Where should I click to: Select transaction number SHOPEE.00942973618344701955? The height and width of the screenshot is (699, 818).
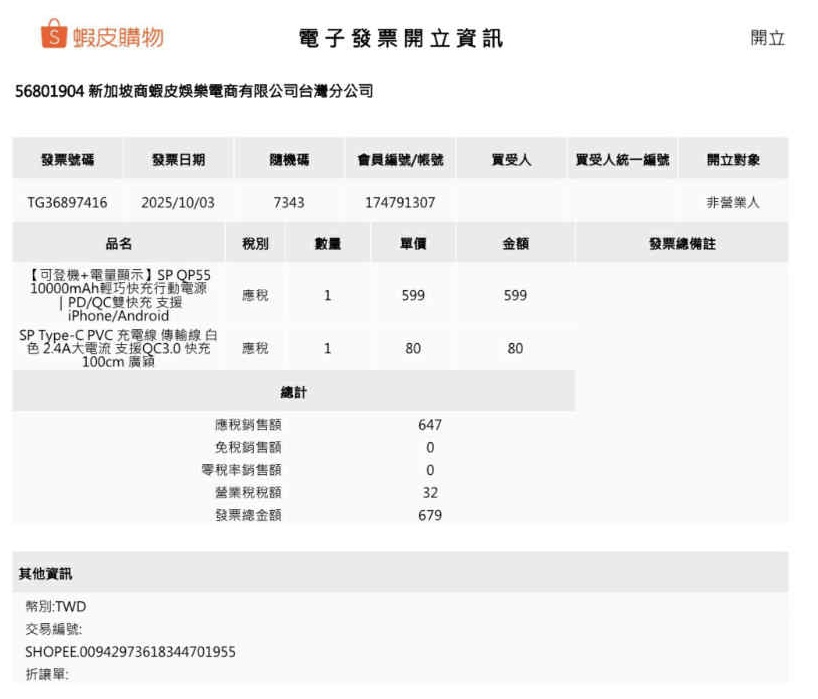130,652
